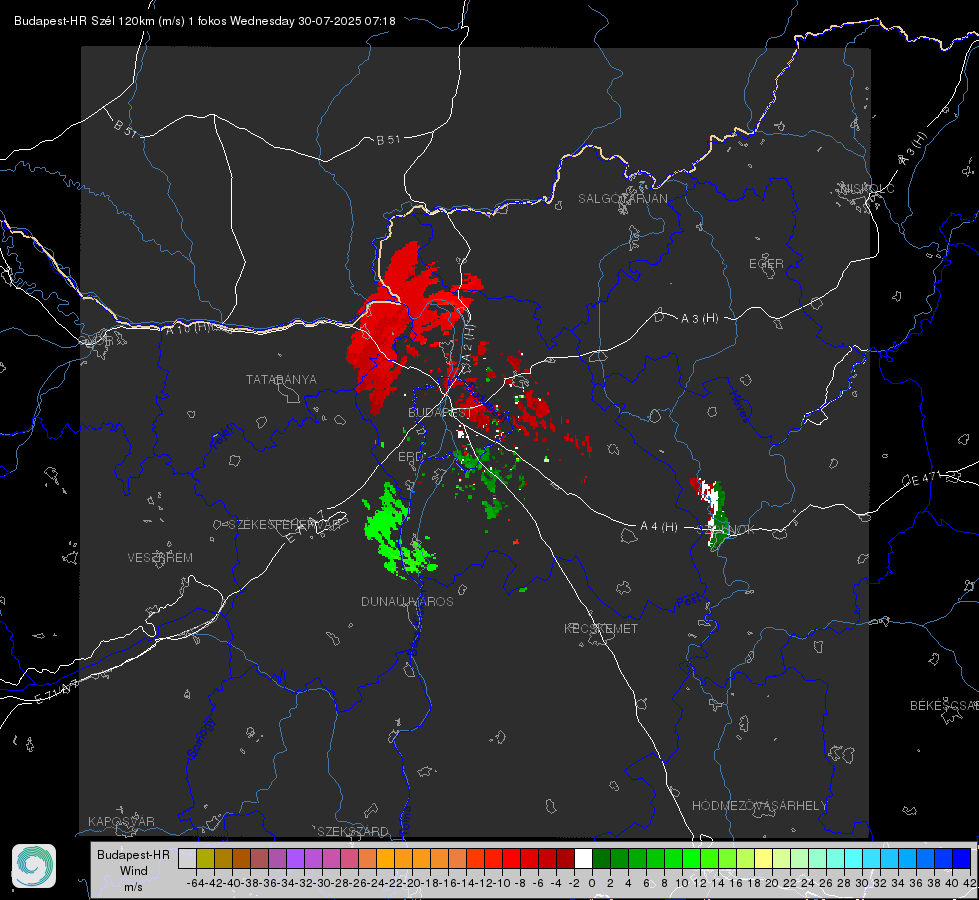This screenshot has height=900, width=979.
Task: Pick the yellow swatch between 18 and 20
Action: [764, 858]
